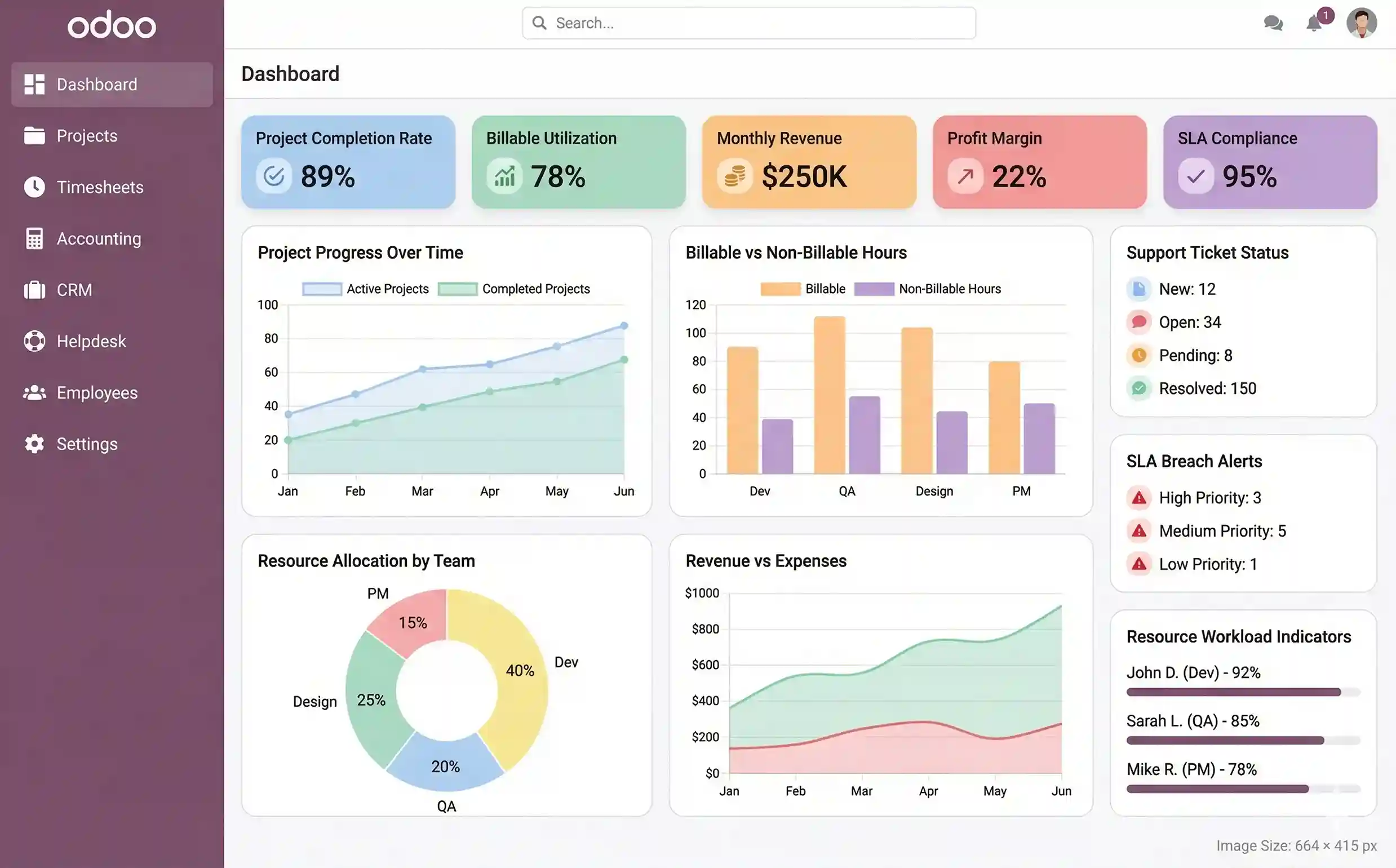Click the Odoo logo
The image size is (1396, 868).
pyautogui.click(x=112, y=24)
